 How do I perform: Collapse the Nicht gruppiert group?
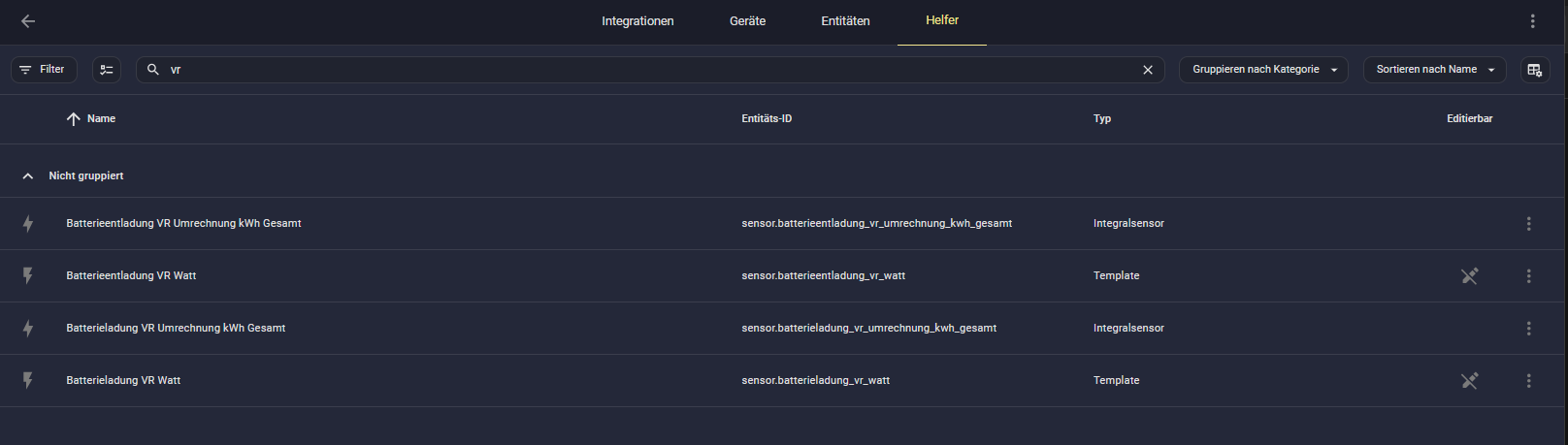coord(28,176)
